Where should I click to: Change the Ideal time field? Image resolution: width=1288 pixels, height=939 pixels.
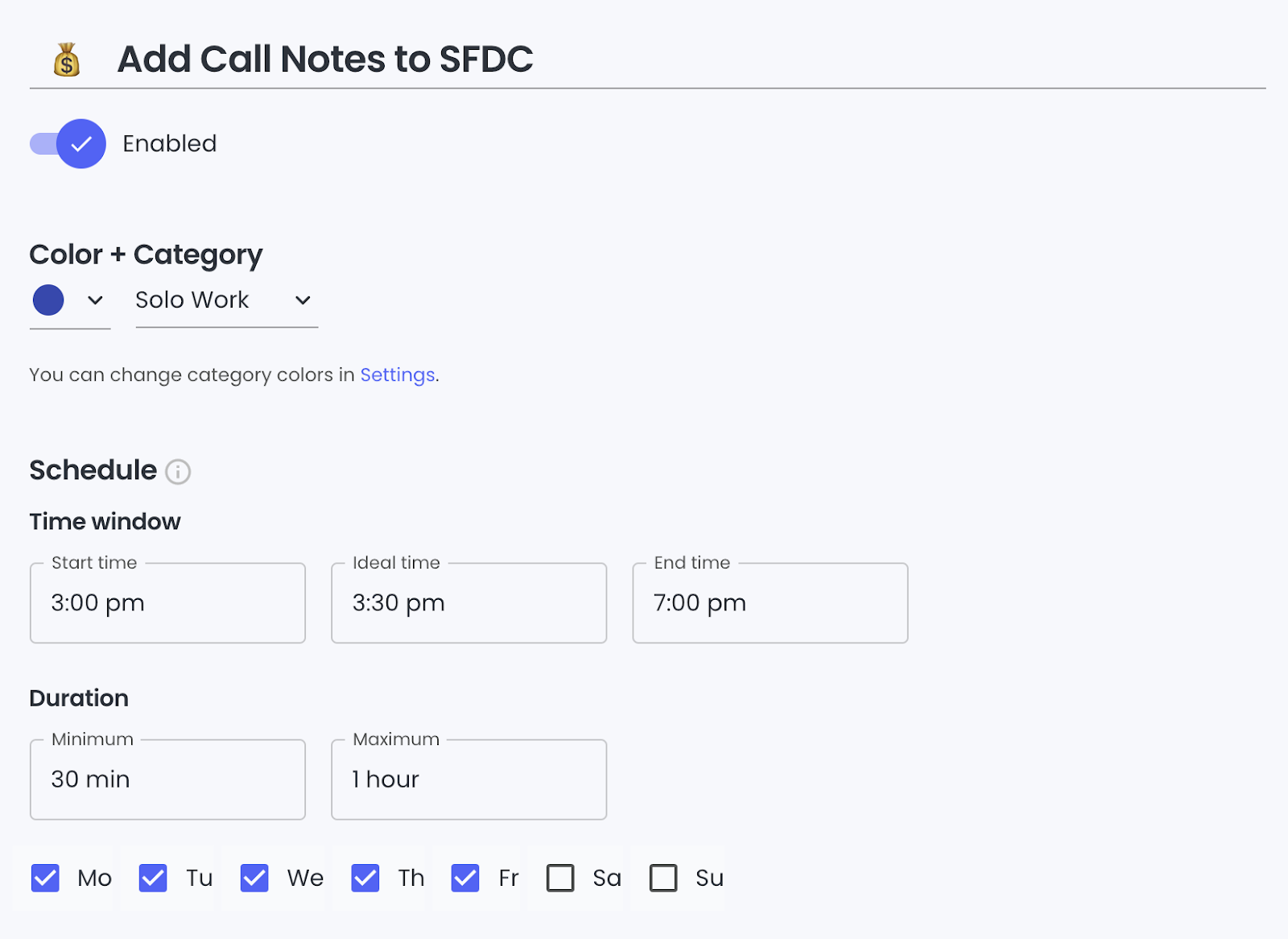pos(469,602)
